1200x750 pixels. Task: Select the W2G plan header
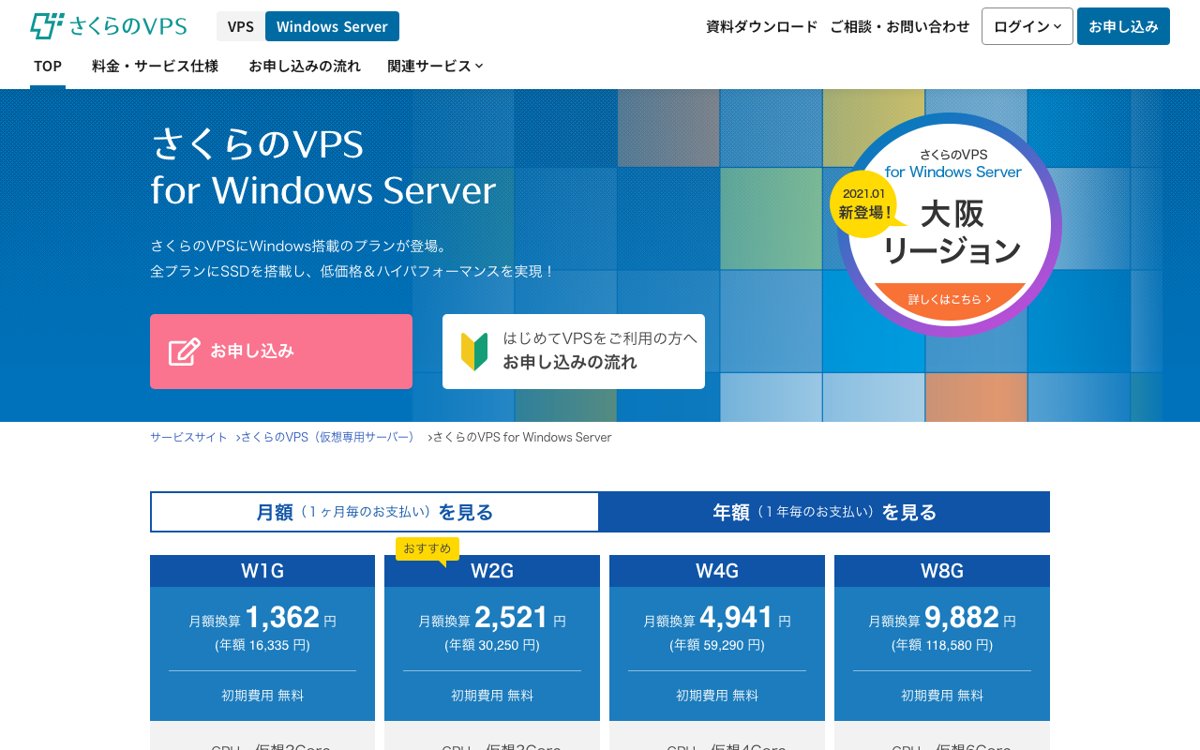point(492,571)
